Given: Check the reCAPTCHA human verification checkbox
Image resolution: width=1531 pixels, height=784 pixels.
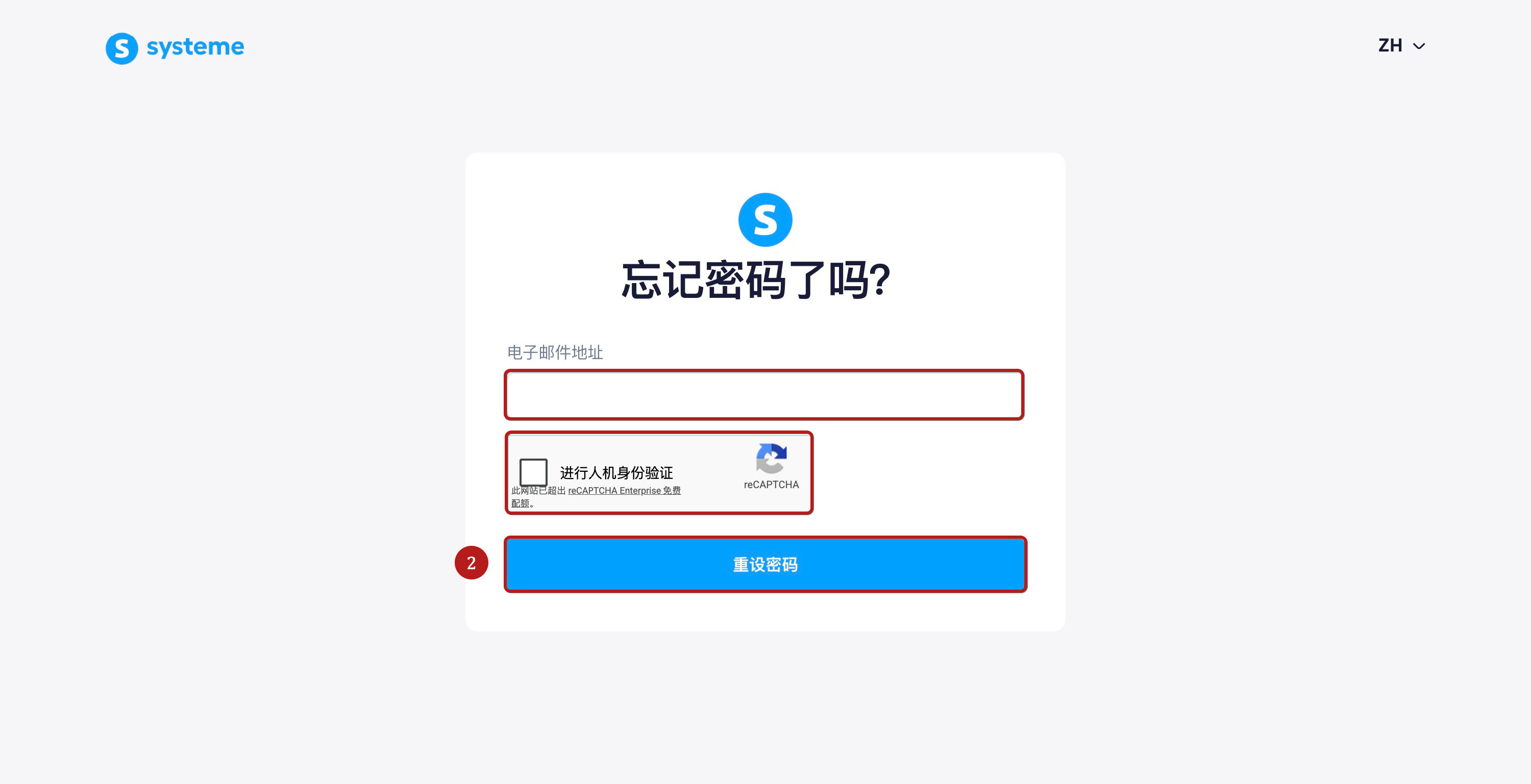Looking at the screenshot, I should (x=533, y=472).
